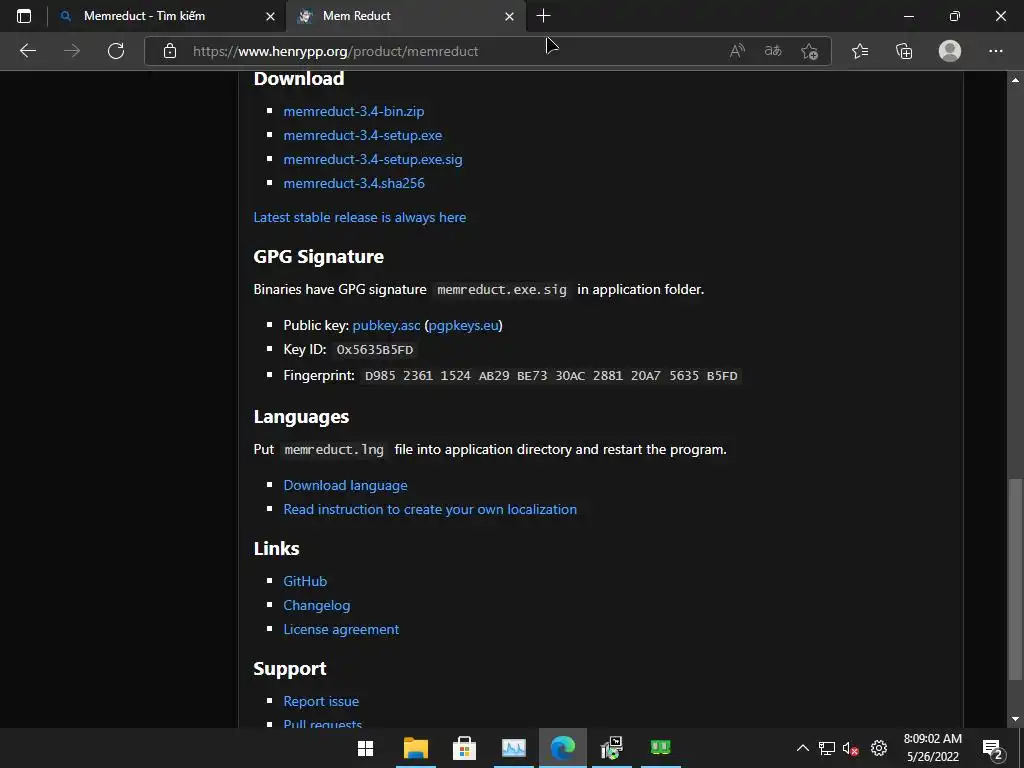The width and height of the screenshot is (1024, 768).
Task: Open memreduct-3.4-setup.exe.sig link
Action: click(x=373, y=159)
